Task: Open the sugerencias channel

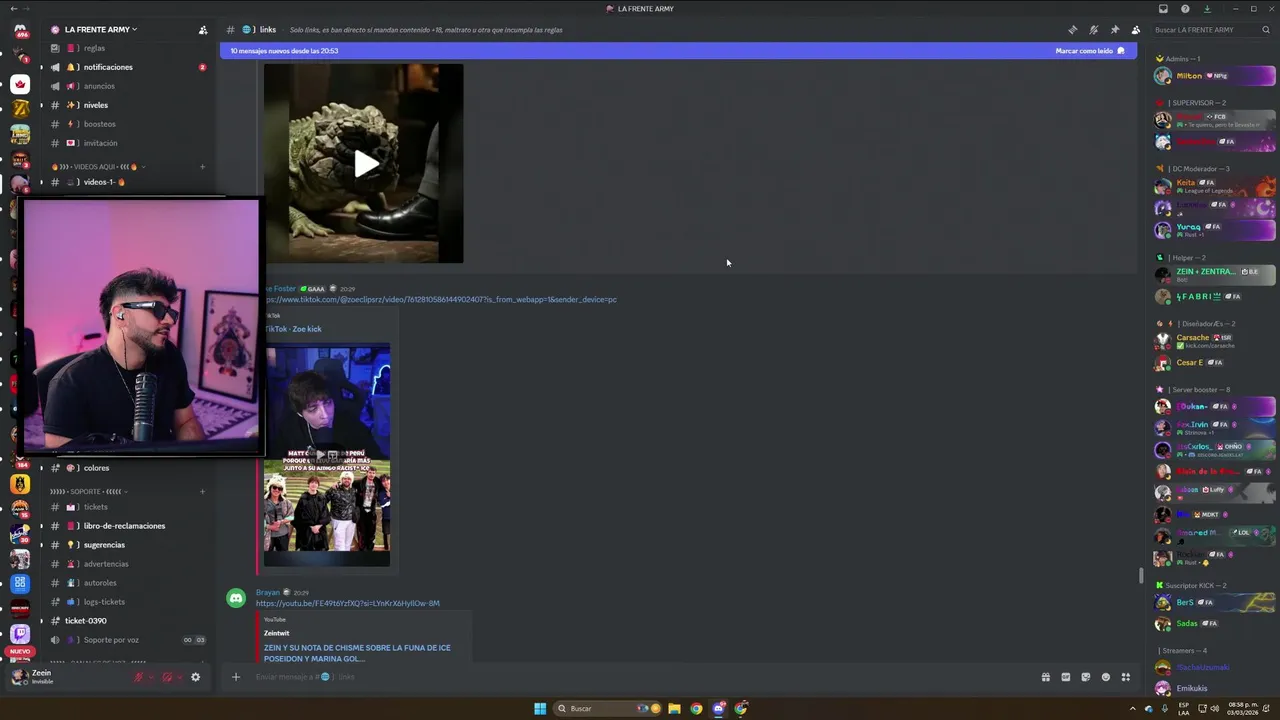Action: click(128, 545)
